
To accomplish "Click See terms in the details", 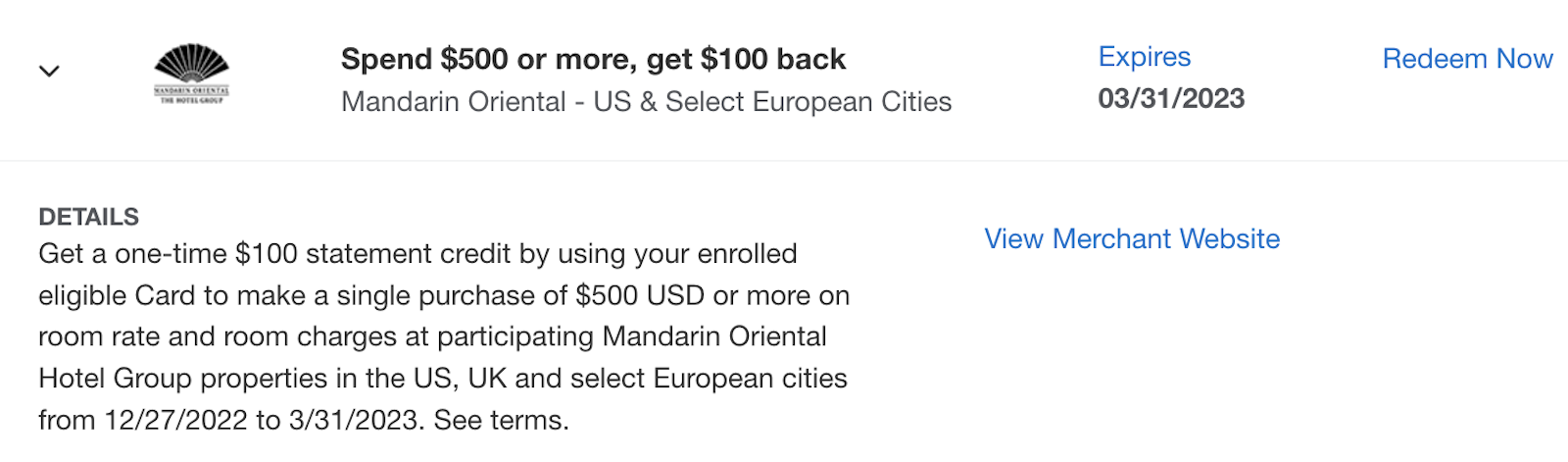I will click(x=500, y=421).
